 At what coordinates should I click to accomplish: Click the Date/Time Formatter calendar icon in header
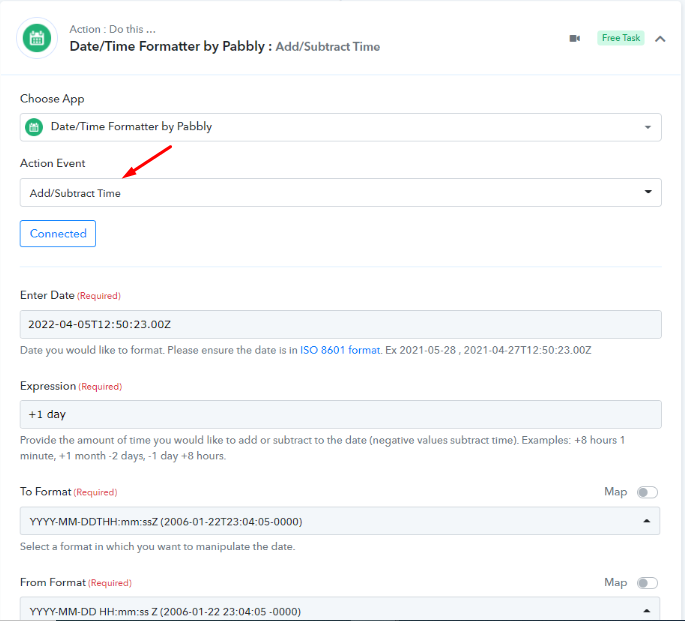(x=37, y=38)
